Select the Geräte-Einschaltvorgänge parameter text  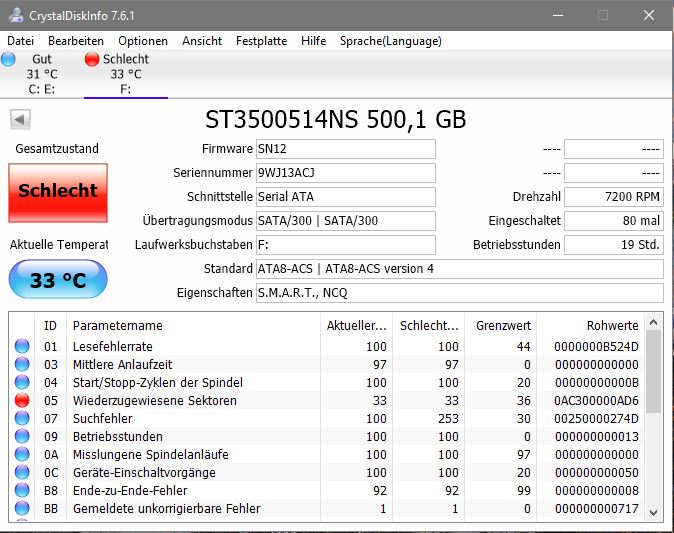(x=144, y=473)
